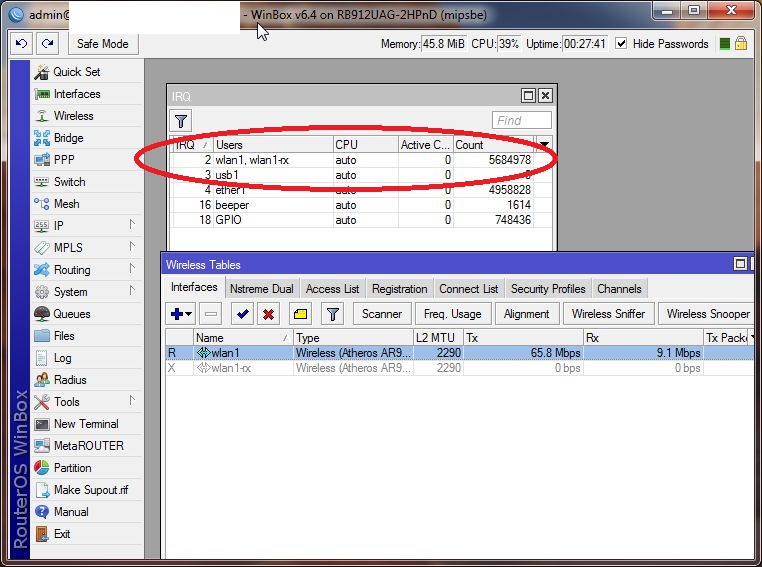
Task: Click the Find field in IRQ window
Action: [x=521, y=120]
